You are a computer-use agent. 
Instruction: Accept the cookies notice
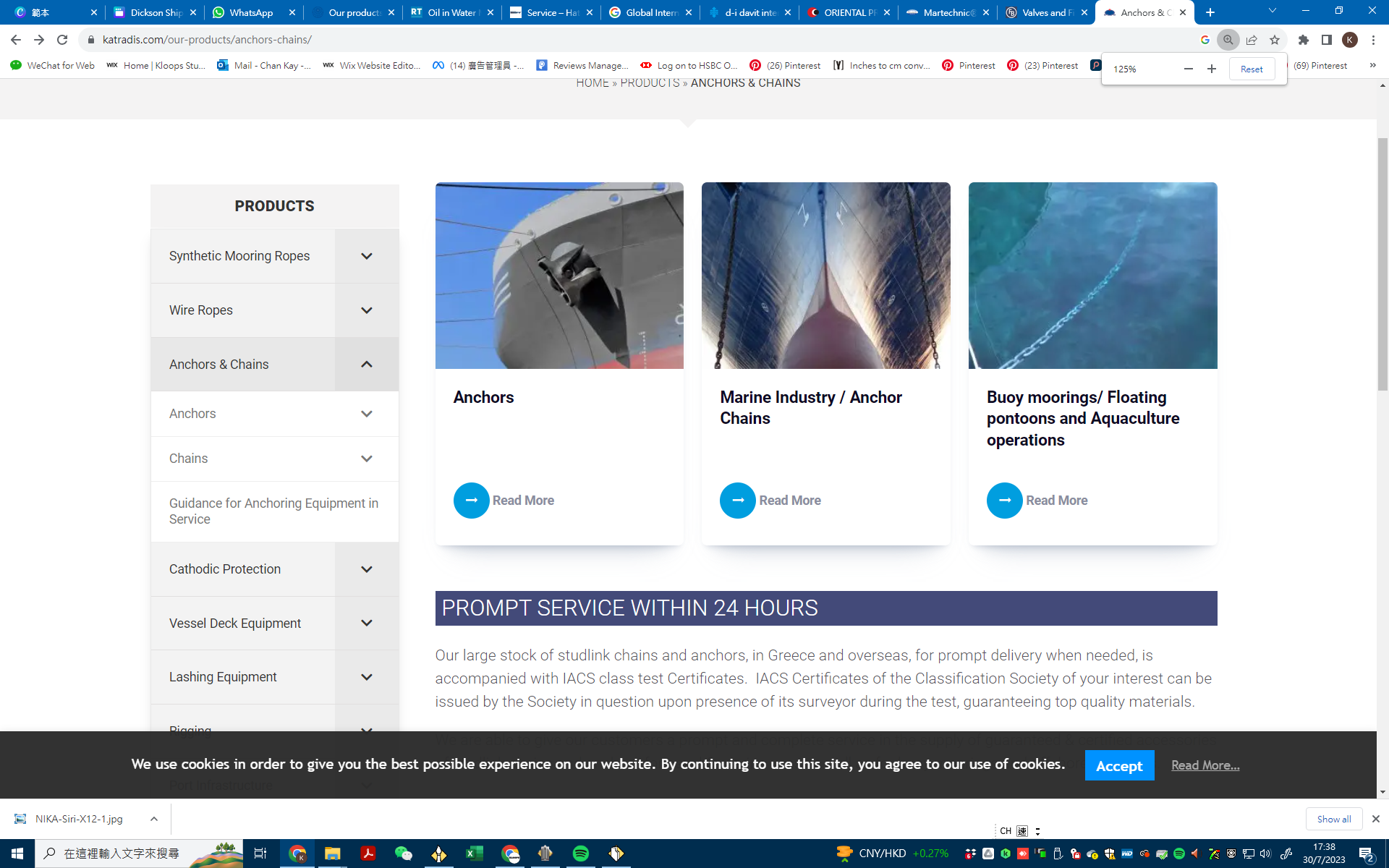pos(1118,765)
